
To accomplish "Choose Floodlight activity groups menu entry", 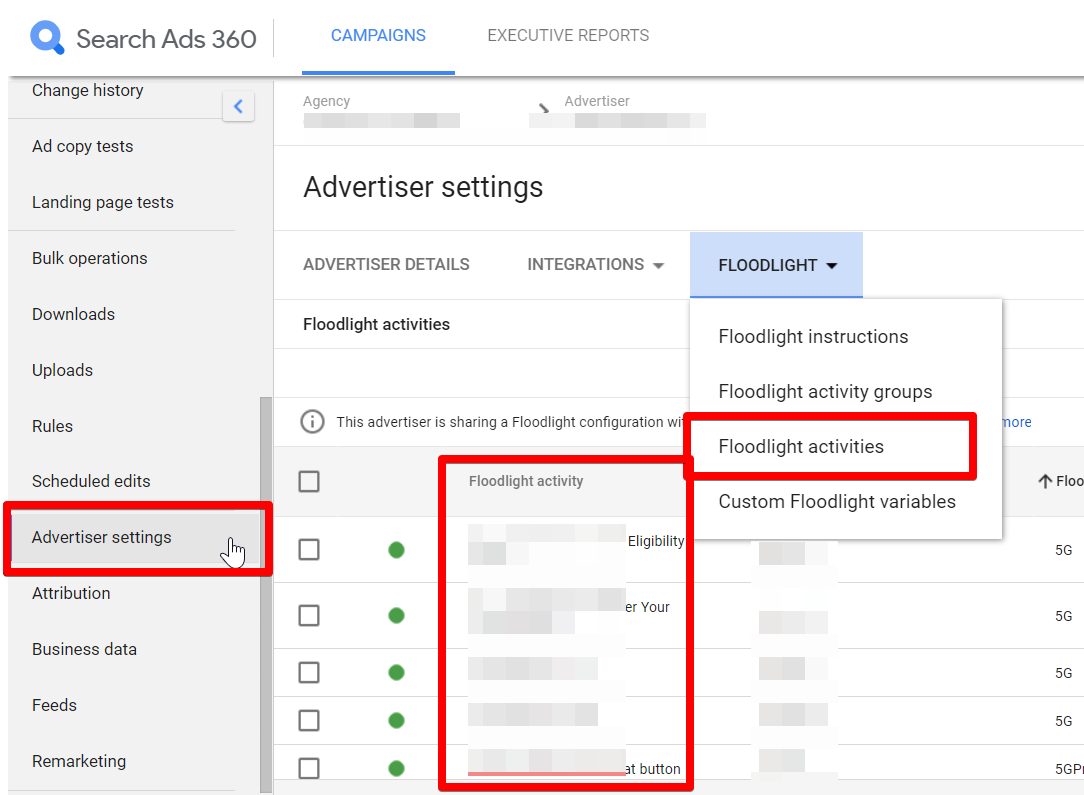I will 825,392.
